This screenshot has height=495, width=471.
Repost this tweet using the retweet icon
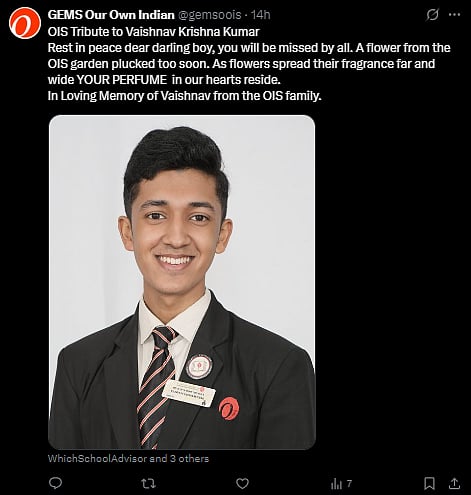click(148, 483)
